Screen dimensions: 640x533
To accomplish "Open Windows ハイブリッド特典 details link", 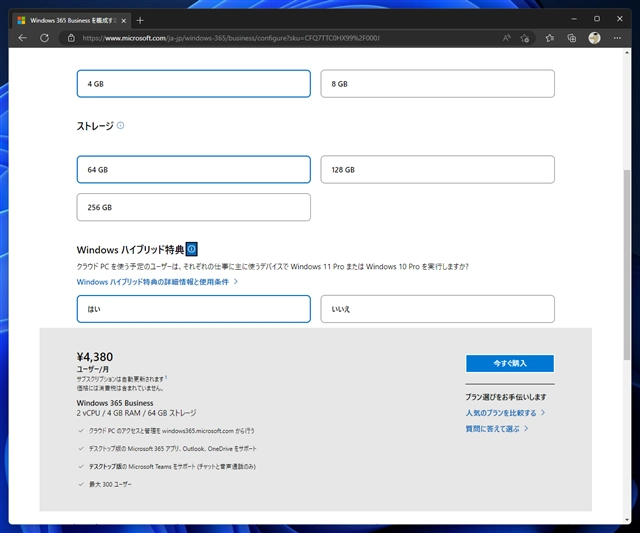I will click(x=157, y=282).
